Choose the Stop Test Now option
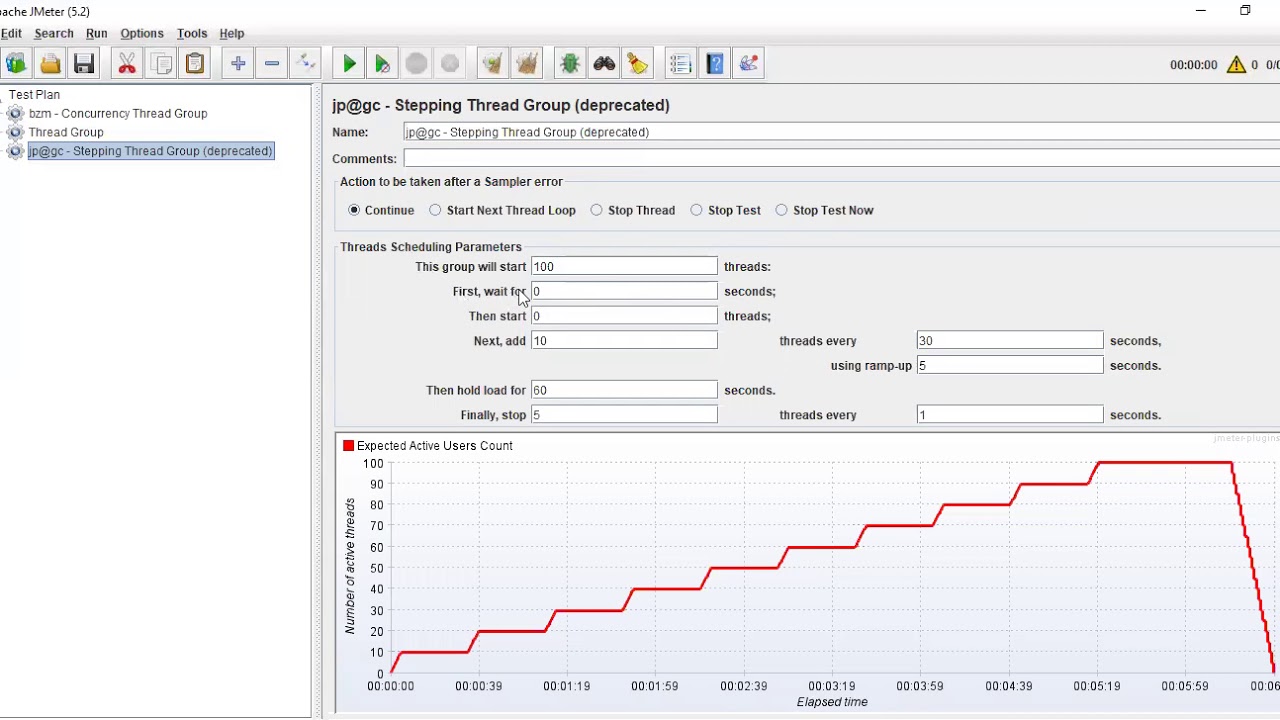The width and height of the screenshot is (1280, 720). 781,210
